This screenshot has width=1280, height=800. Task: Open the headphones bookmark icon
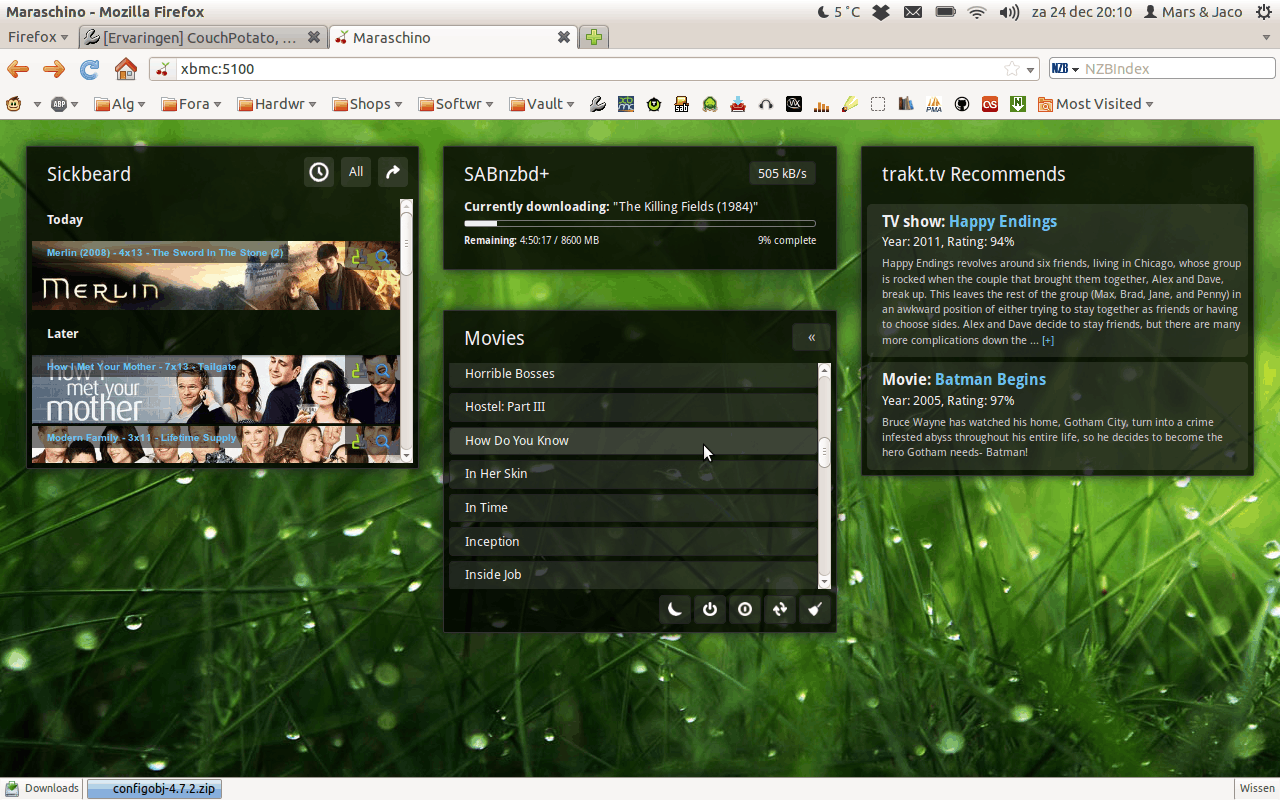click(766, 104)
